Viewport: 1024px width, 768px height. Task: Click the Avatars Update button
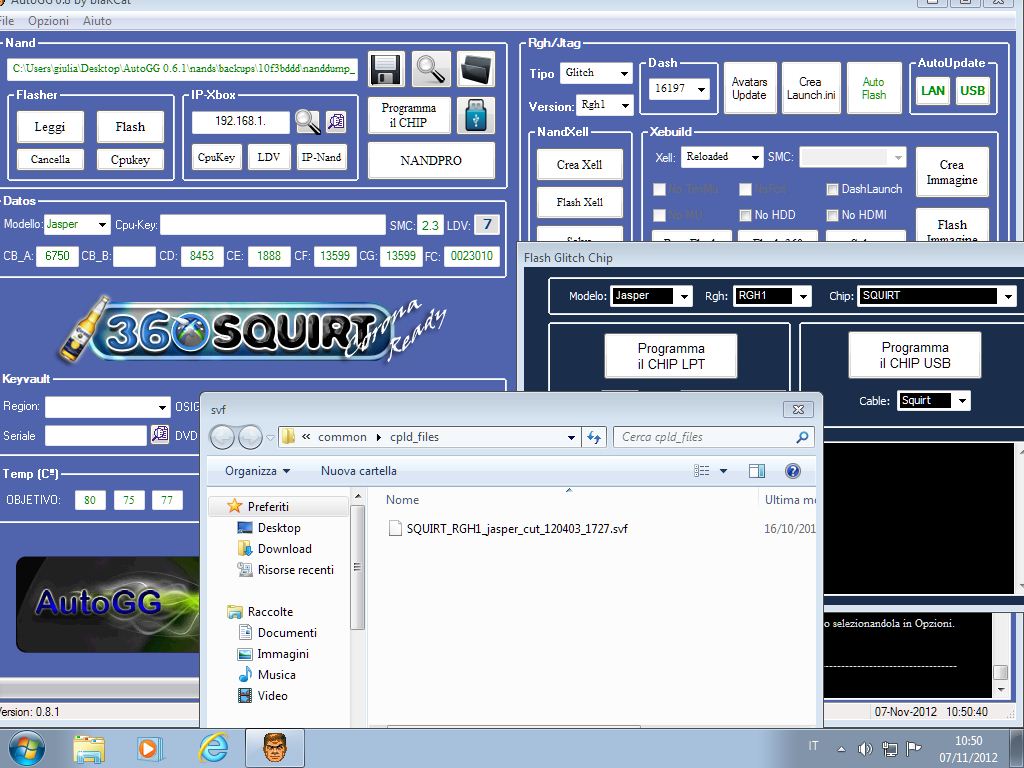click(750, 88)
